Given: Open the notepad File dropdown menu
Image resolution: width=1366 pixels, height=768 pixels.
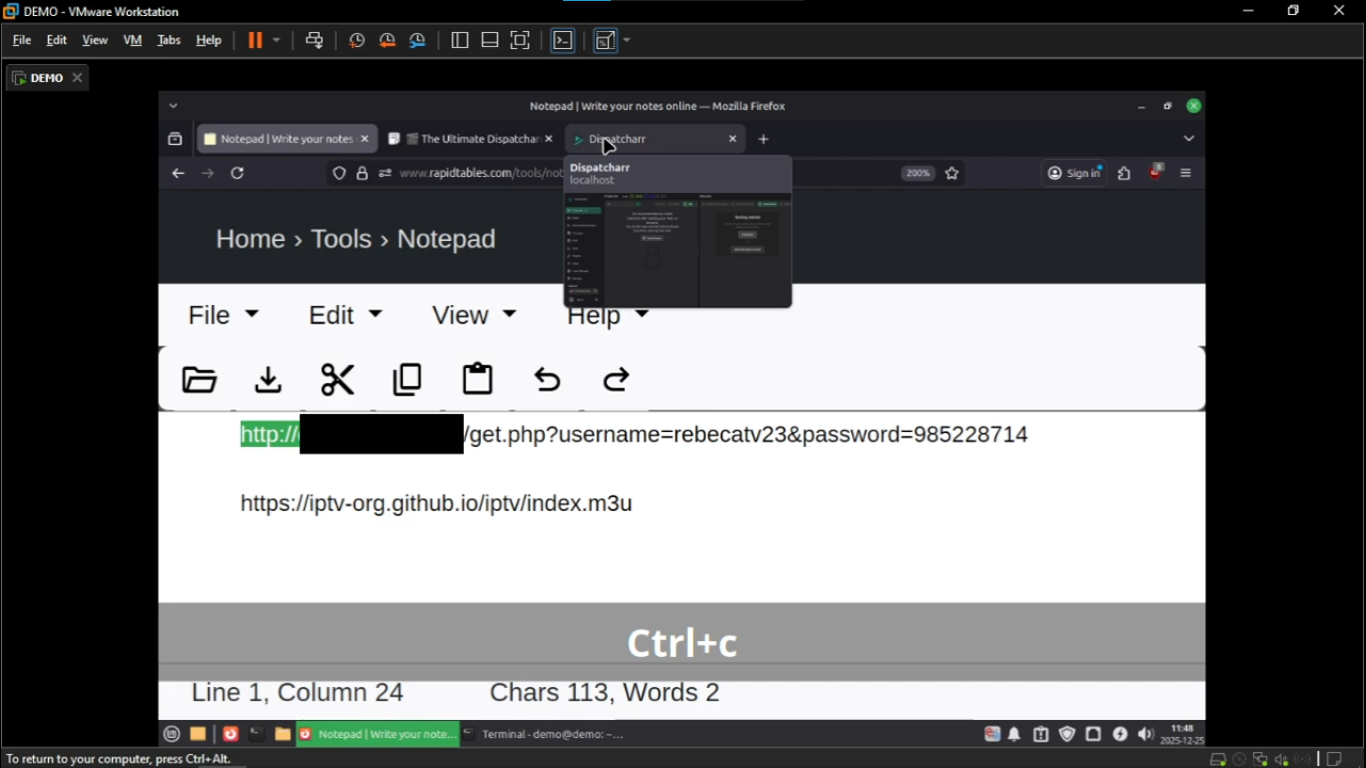Looking at the screenshot, I should pyautogui.click(x=223, y=315).
